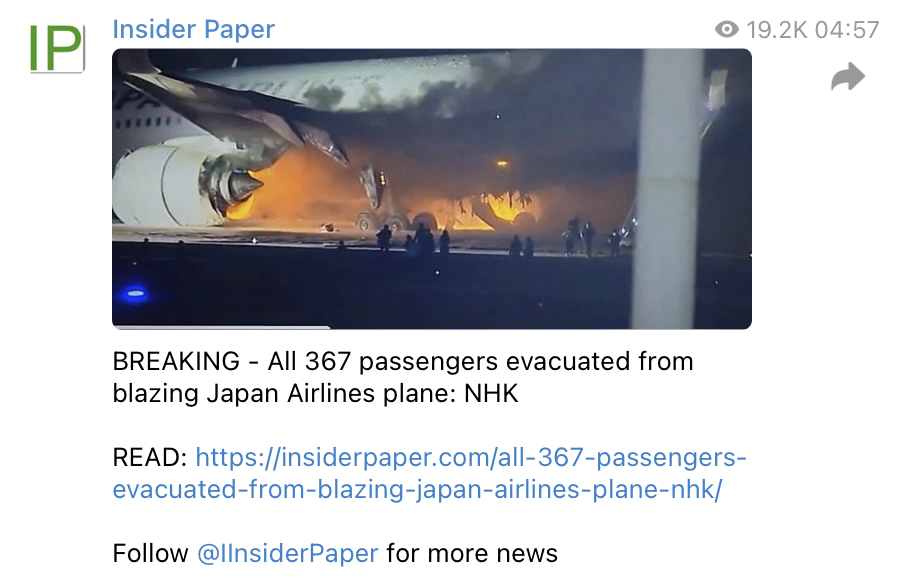Click the text for more news
Image resolution: width=902 pixels, height=578 pixels.
(x=472, y=553)
